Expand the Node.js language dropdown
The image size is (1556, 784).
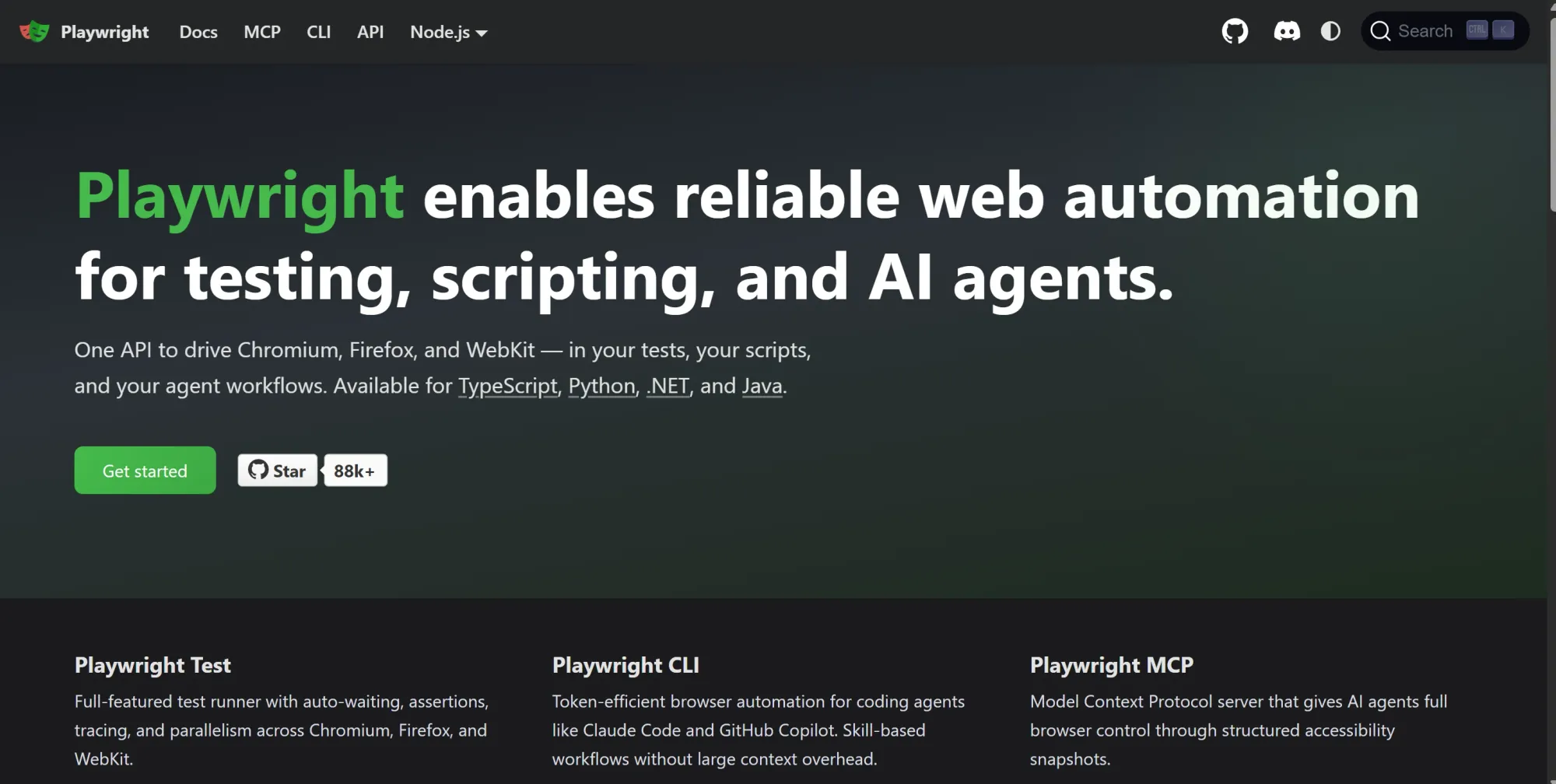coord(448,32)
